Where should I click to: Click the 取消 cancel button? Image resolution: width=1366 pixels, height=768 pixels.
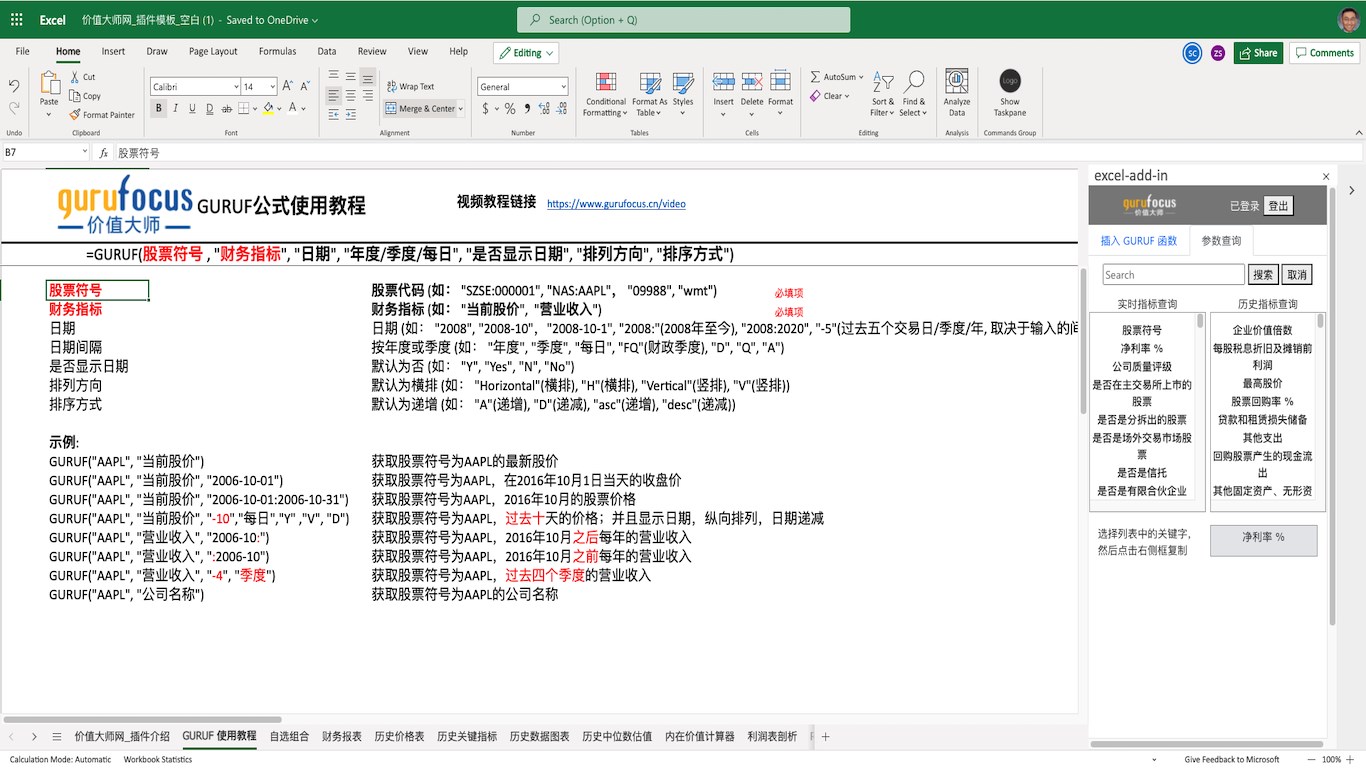(1296, 275)
